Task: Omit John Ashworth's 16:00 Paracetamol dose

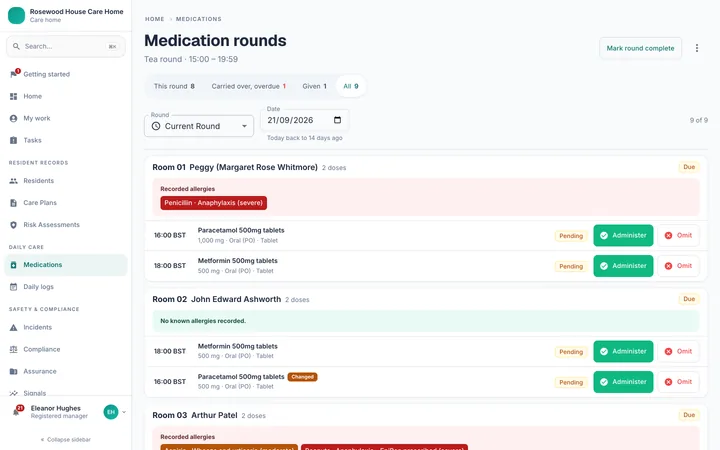Action: click(x=678, y=382)
